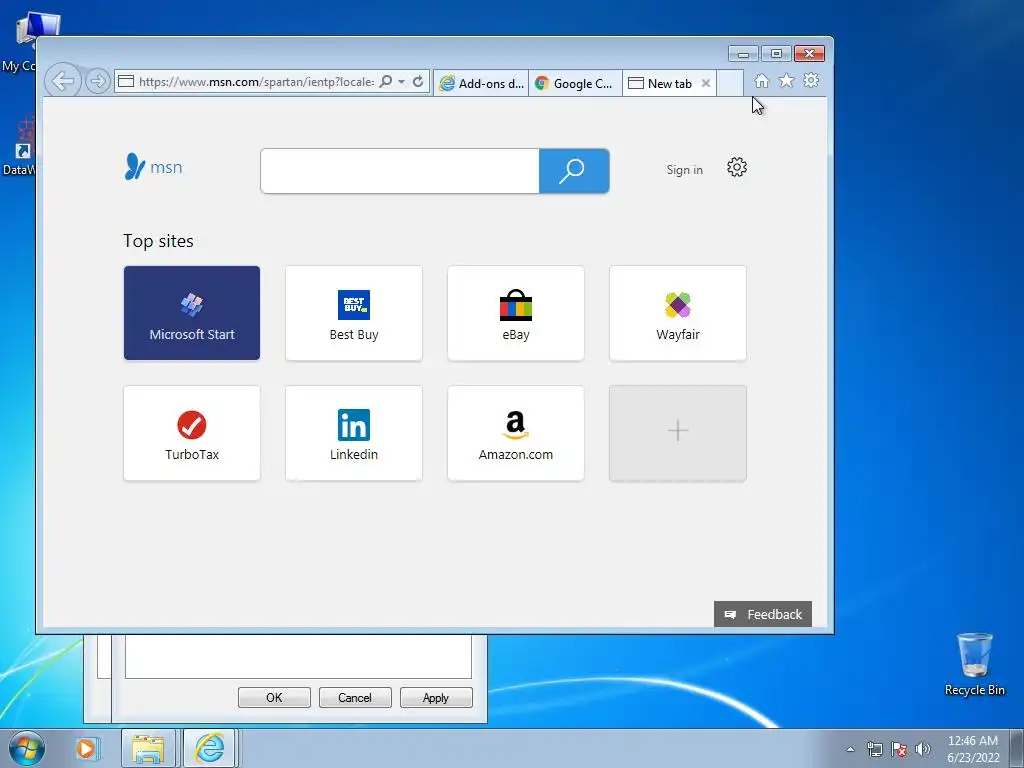
Task: Refresh the page with reload icon
Action: 418,82
